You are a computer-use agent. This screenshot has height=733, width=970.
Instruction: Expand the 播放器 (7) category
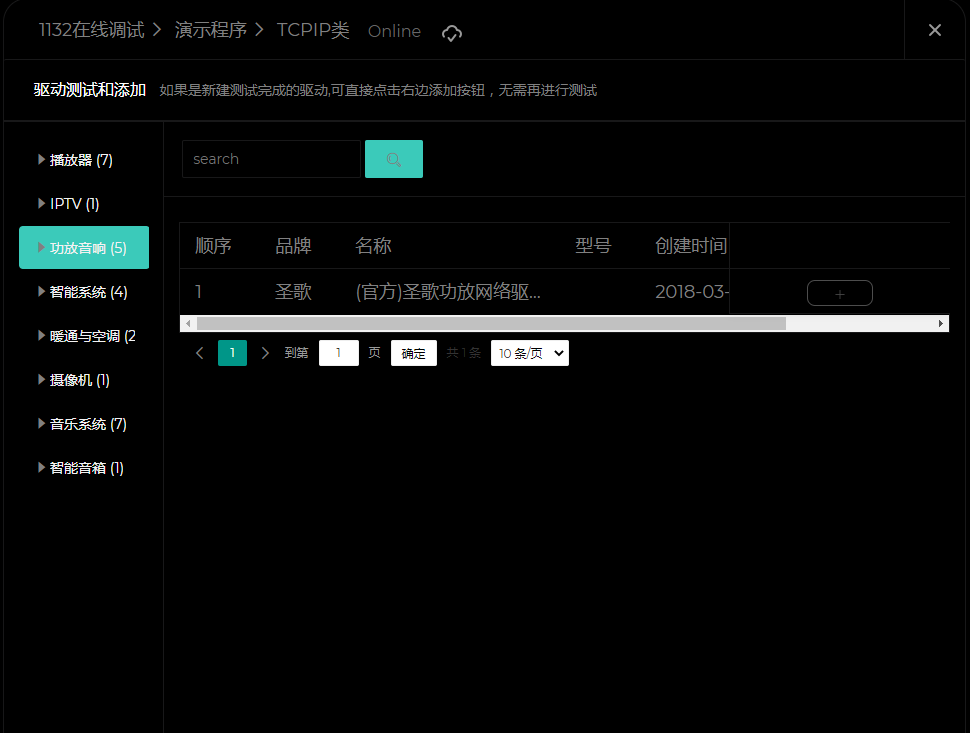(82, 160)
